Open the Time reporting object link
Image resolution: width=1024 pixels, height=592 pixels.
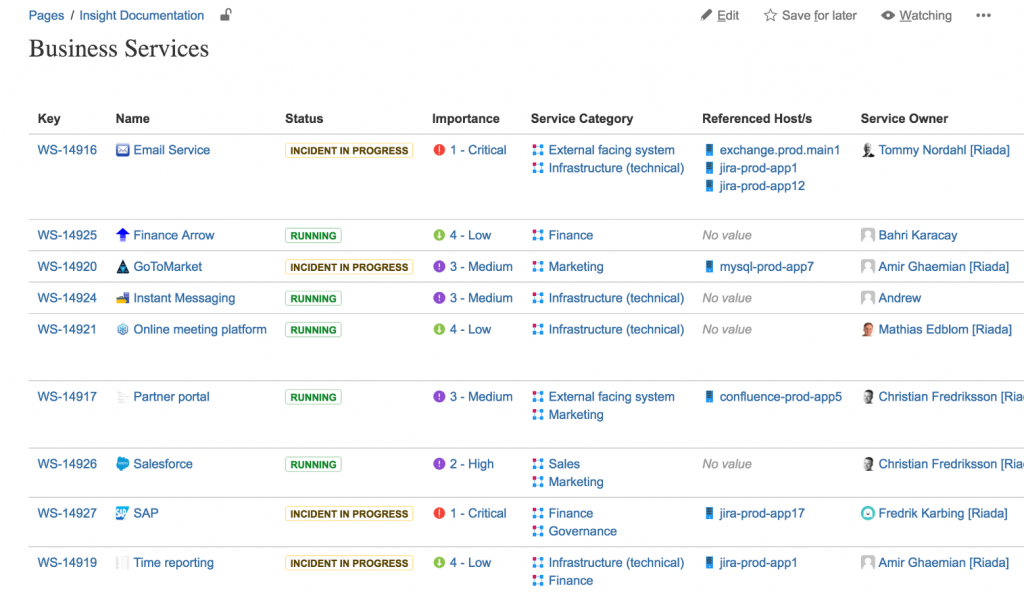tap(173, 563)
